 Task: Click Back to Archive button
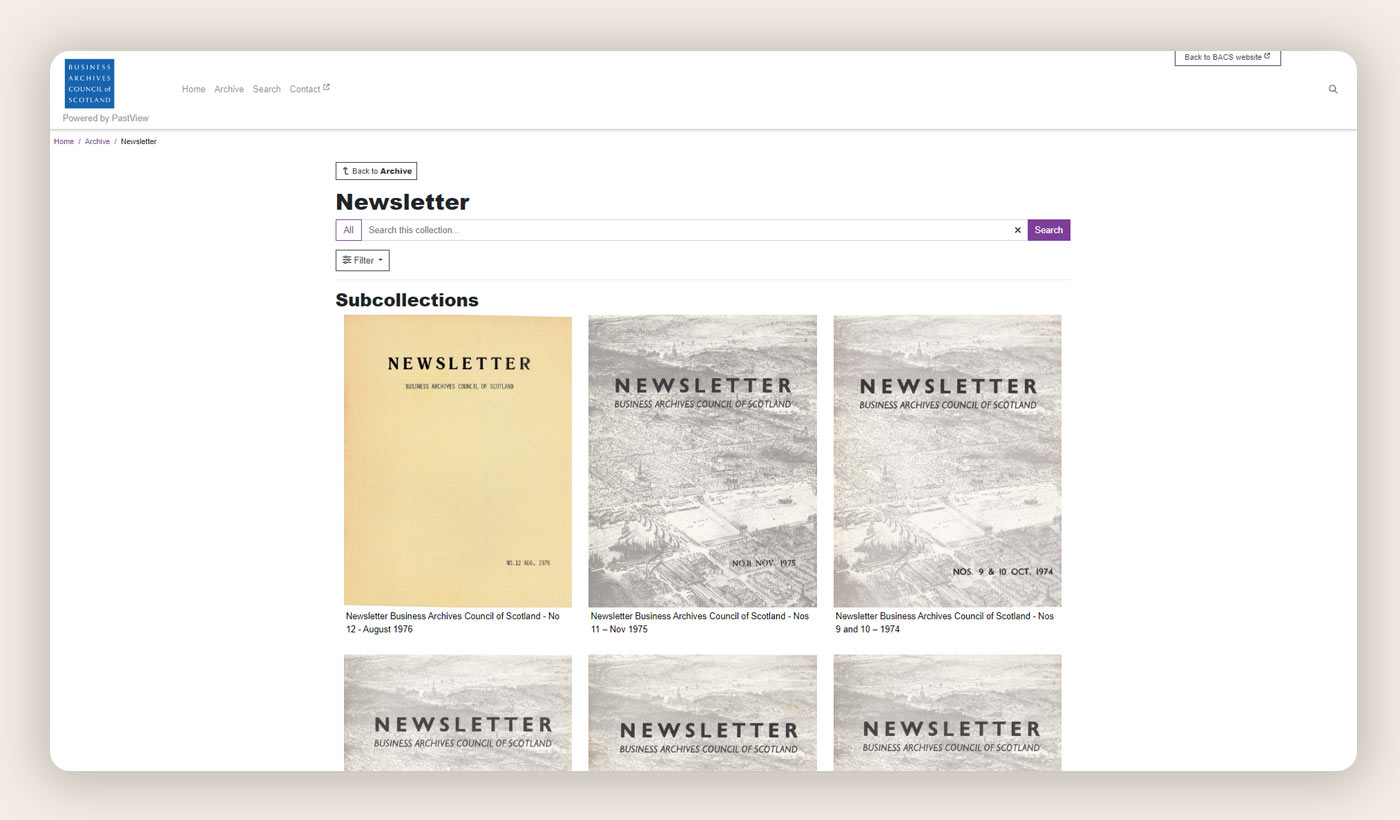click(376, 171)
